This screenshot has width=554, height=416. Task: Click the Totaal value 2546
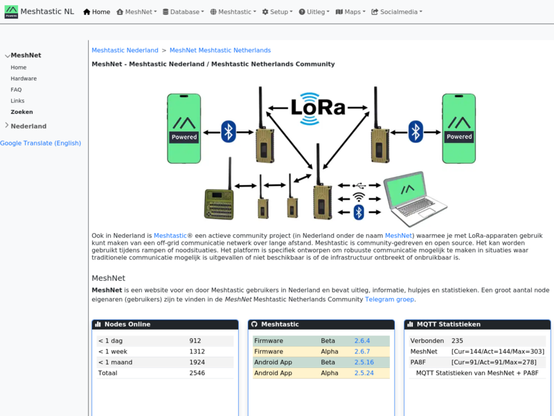(x=197, y=373)
